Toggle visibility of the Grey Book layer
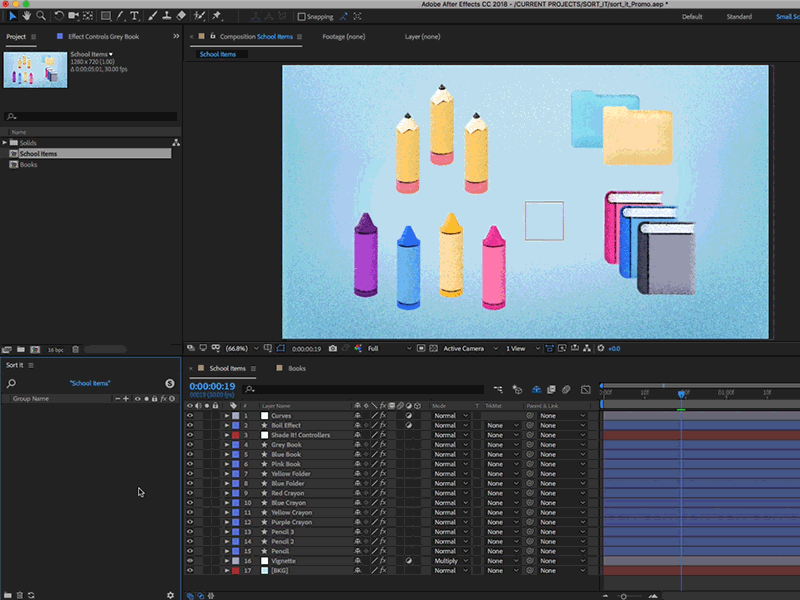This screenshot has width=800, height=600. 190,444
